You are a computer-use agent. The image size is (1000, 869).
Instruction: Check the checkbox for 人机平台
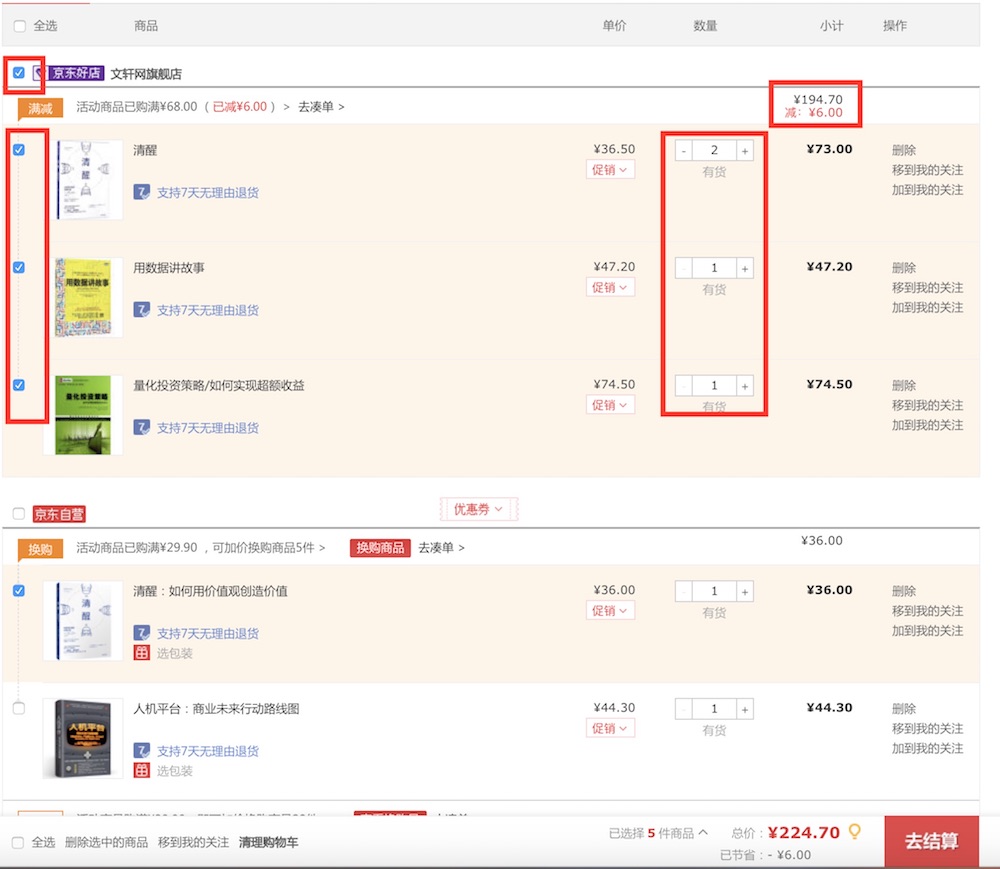click(16, 708)
